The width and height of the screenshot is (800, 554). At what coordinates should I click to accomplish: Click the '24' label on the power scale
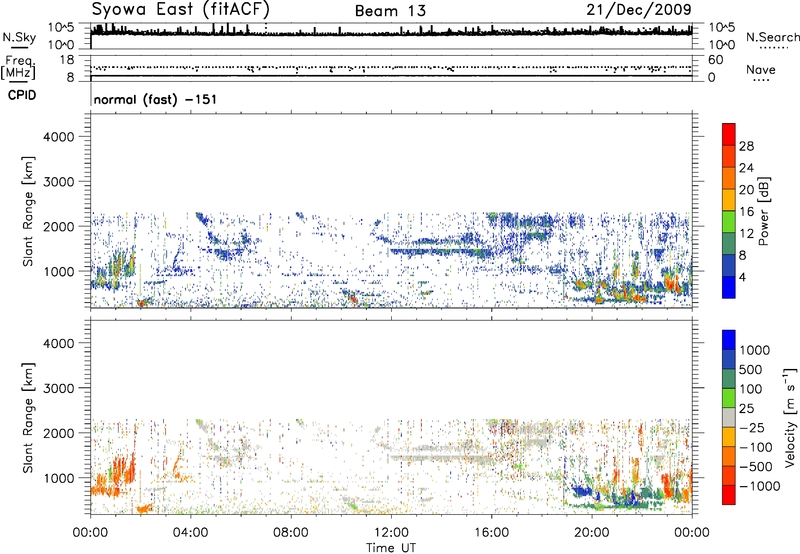click(746, 168)
